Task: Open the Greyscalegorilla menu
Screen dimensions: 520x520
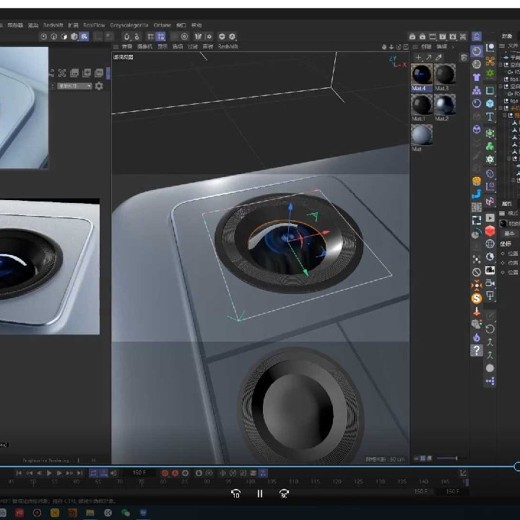Action: click(x=129, y=25)
